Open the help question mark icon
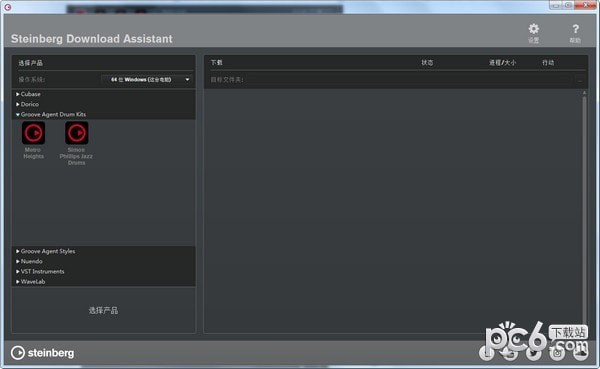The width and height of the screenshot is (600, 369). click(x=575, y=29)
